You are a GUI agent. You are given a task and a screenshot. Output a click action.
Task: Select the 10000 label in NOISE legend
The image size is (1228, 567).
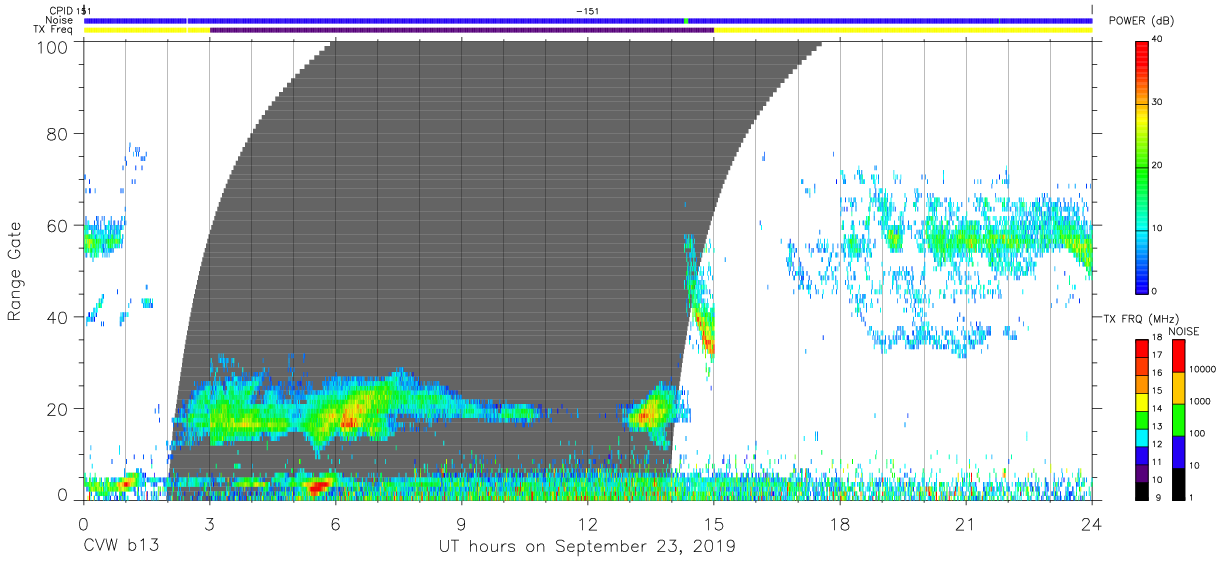1204,371
